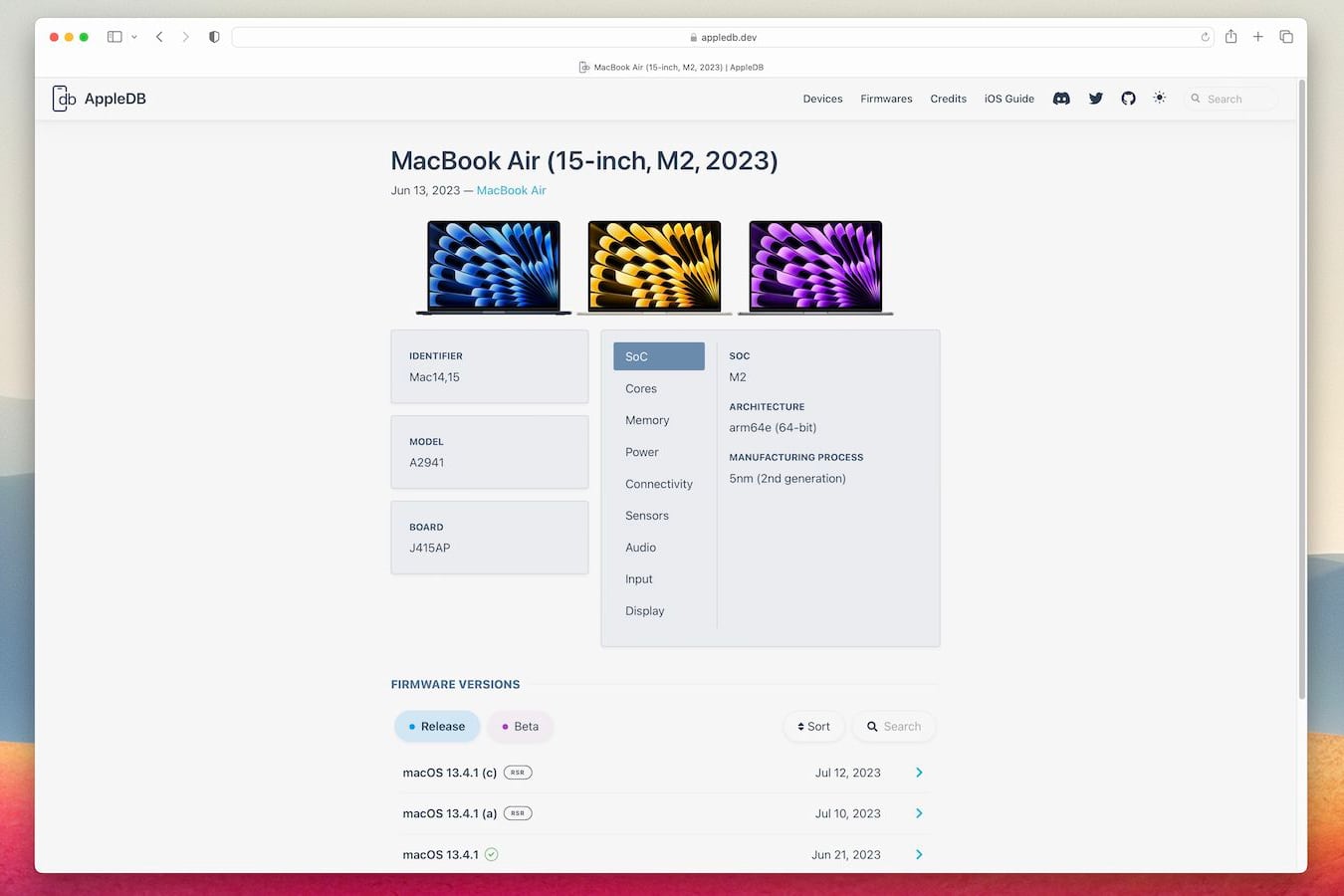Click the Jul 10, 2023 release date

coord(848,813)
